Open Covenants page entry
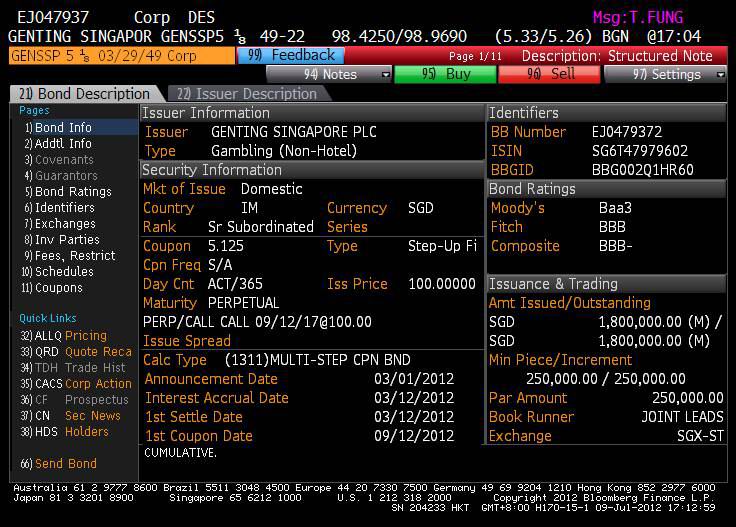Viewport: 736px width, 527px height. pos(60,160)
